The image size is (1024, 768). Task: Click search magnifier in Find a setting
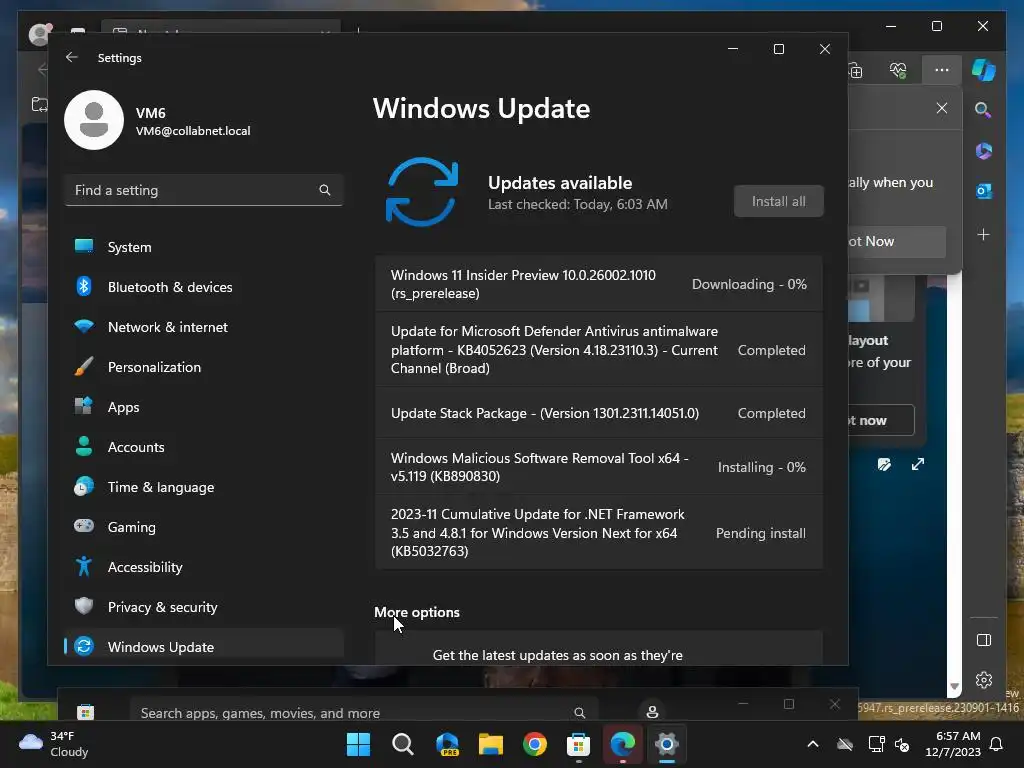(325, 190)
